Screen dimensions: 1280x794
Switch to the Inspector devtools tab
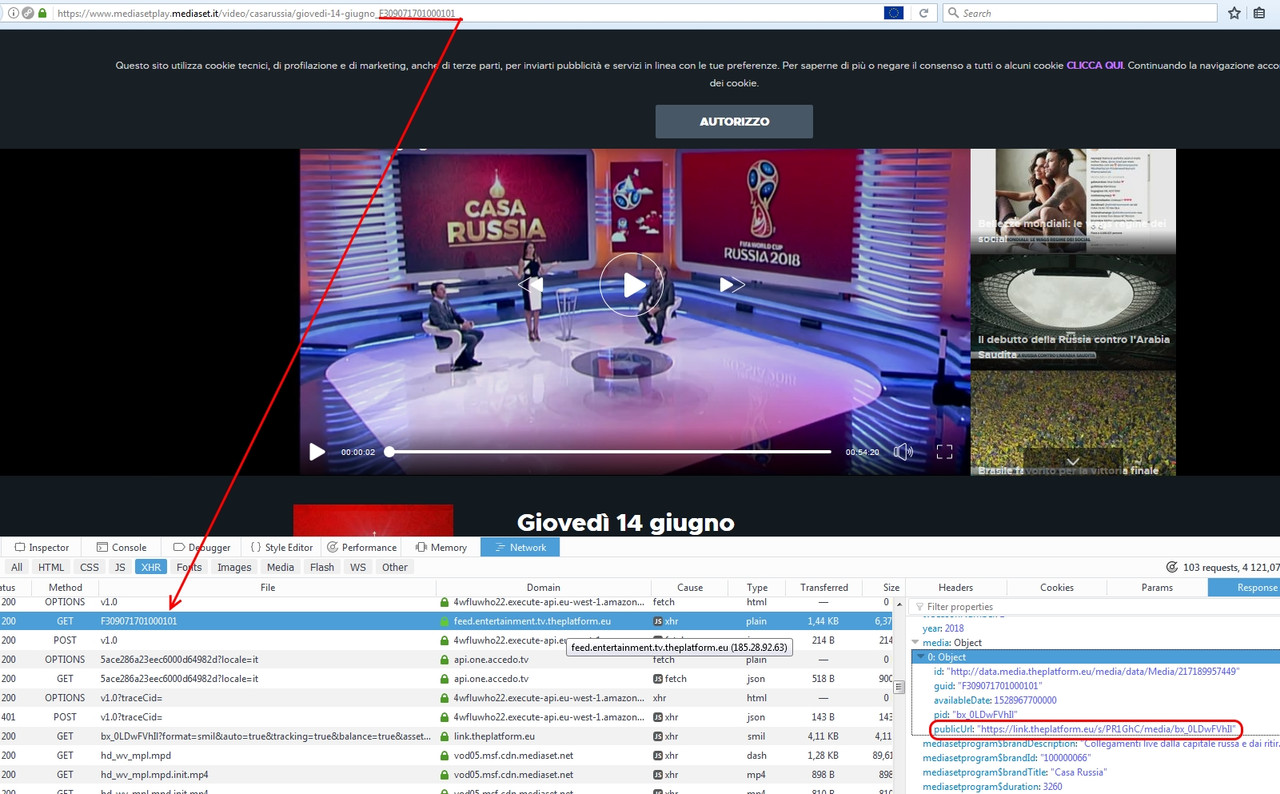[41, 547]
